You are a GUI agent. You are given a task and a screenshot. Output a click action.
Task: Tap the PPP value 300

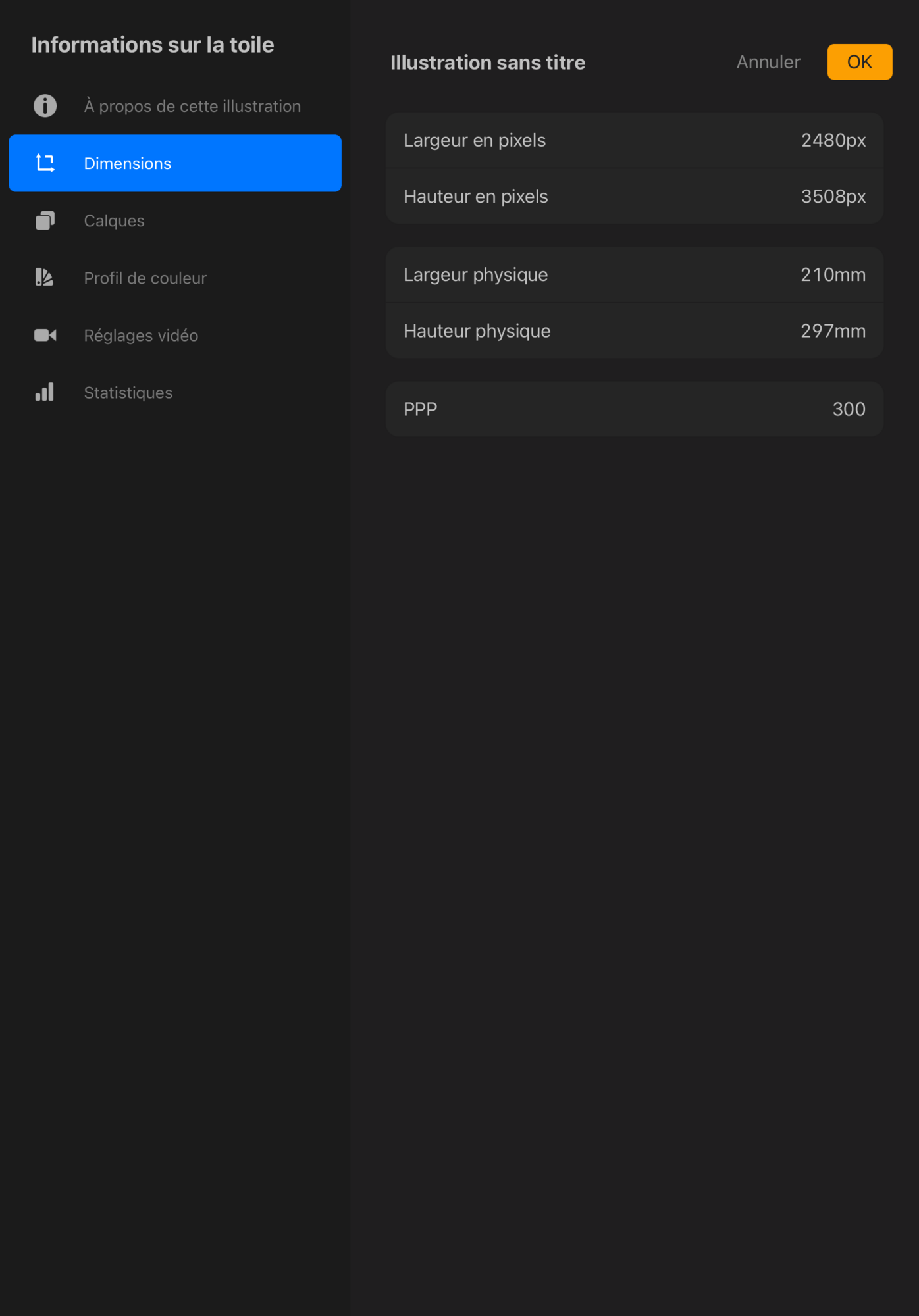click(848, 409)
